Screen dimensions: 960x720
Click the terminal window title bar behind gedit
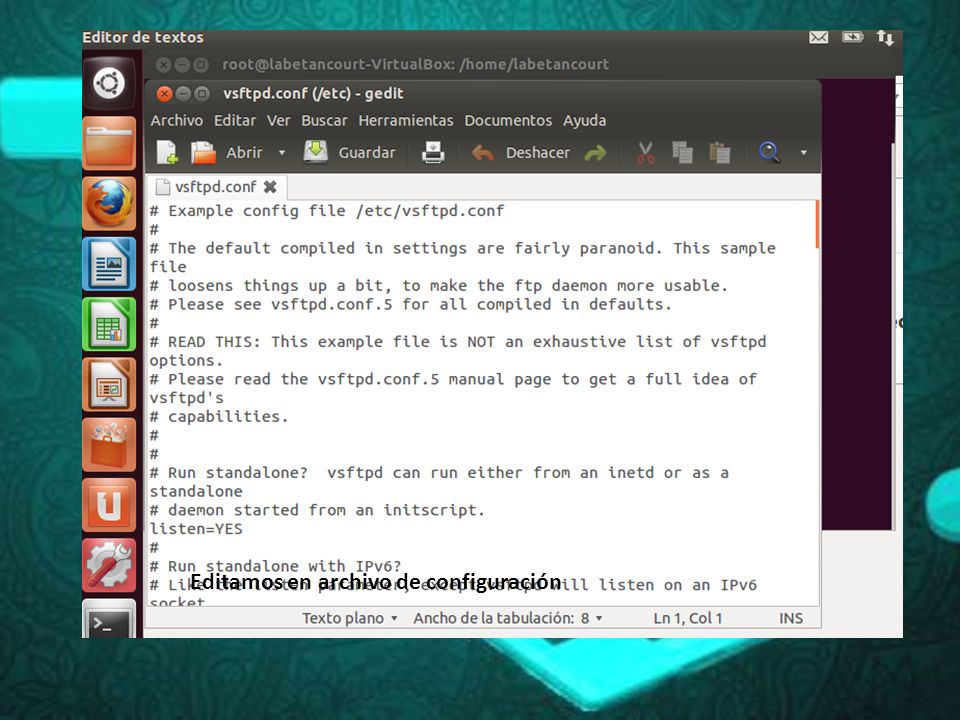pyautogui.click(x=522, y=64)
